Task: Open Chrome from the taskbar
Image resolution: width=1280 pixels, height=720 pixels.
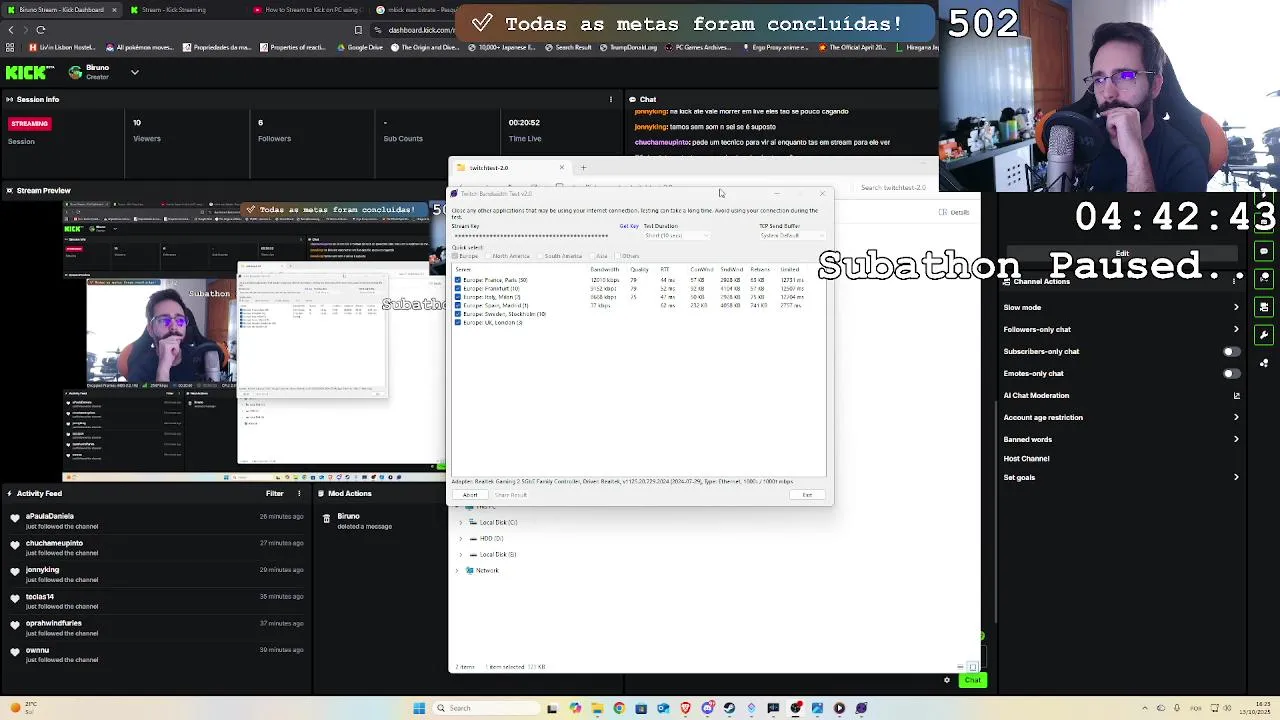Action: [619, 708]
